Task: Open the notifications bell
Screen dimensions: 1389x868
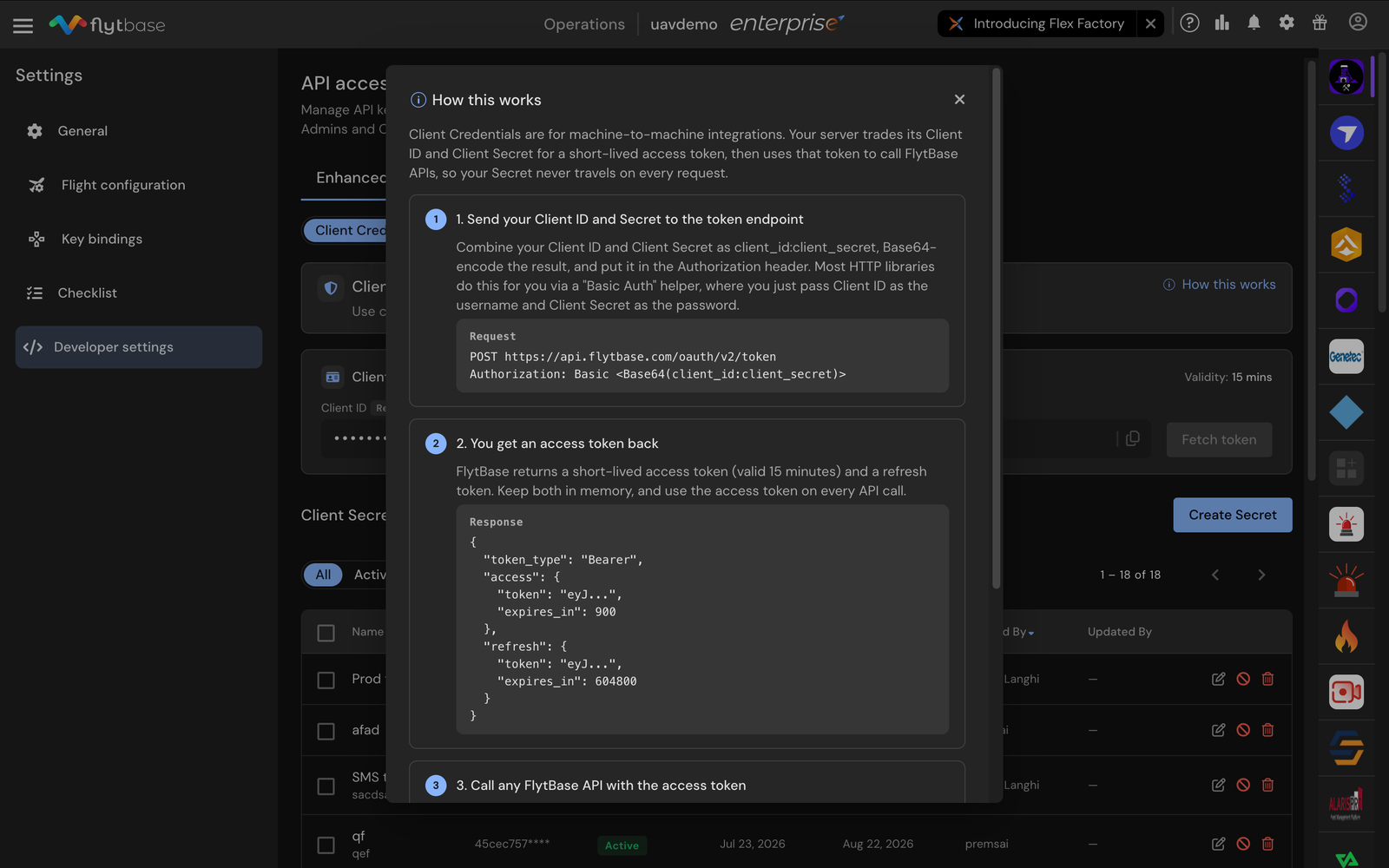Action: (x=1254, y=23)
